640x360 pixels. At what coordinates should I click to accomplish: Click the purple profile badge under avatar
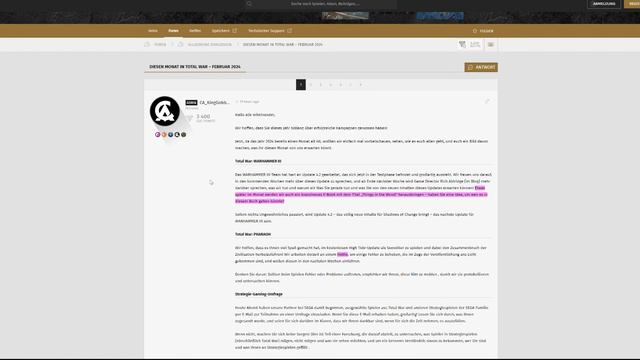pos(158,134)
